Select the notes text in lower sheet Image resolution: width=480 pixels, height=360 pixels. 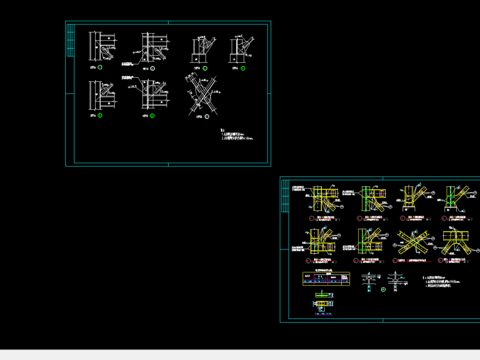click(x=441, y=282)
